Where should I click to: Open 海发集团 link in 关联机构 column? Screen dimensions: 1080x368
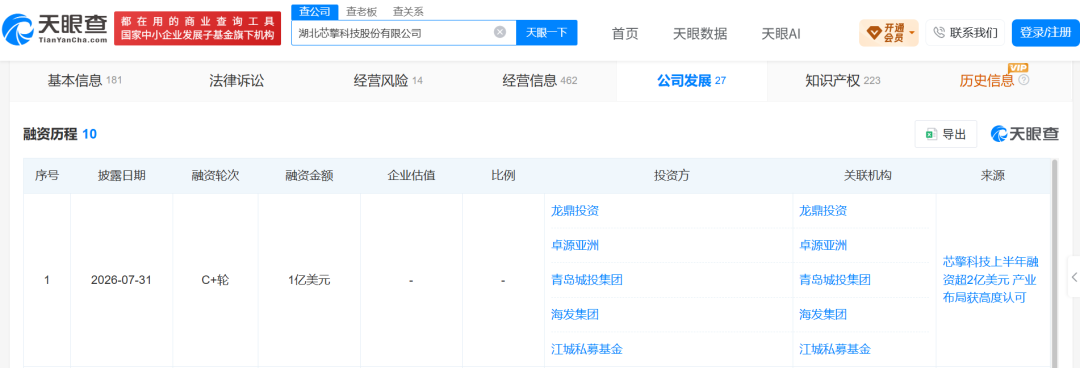click(x=823, y=314)
